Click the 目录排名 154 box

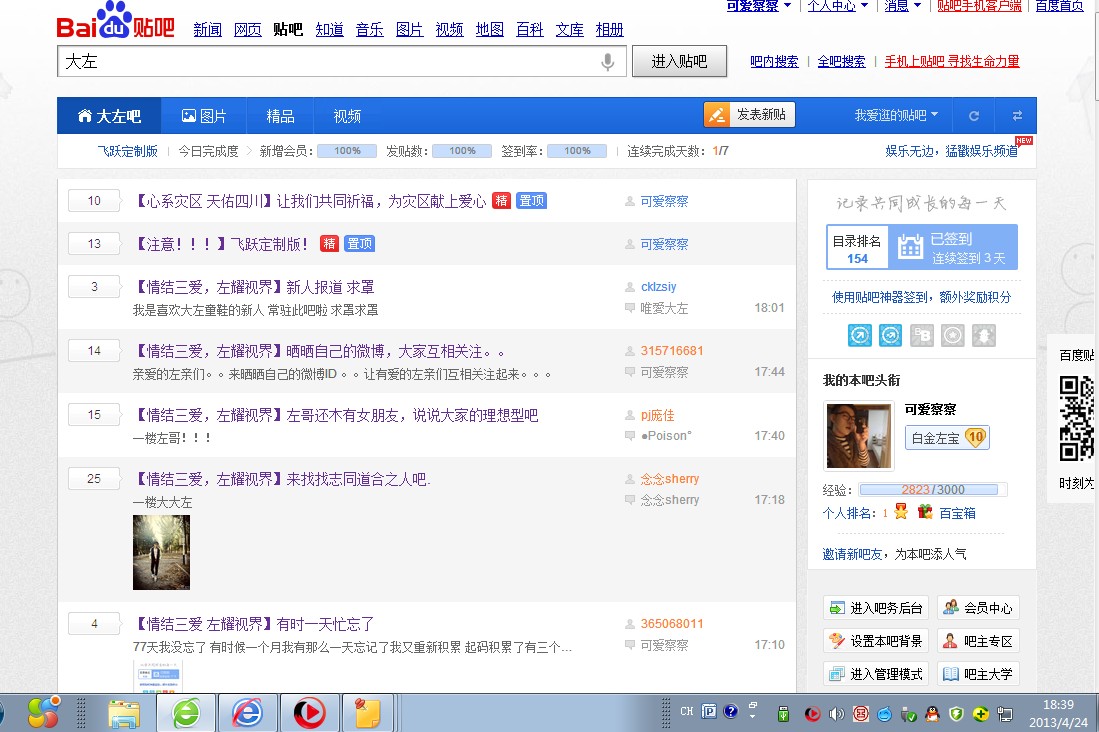pyautogui.click(x=857, y=248)
